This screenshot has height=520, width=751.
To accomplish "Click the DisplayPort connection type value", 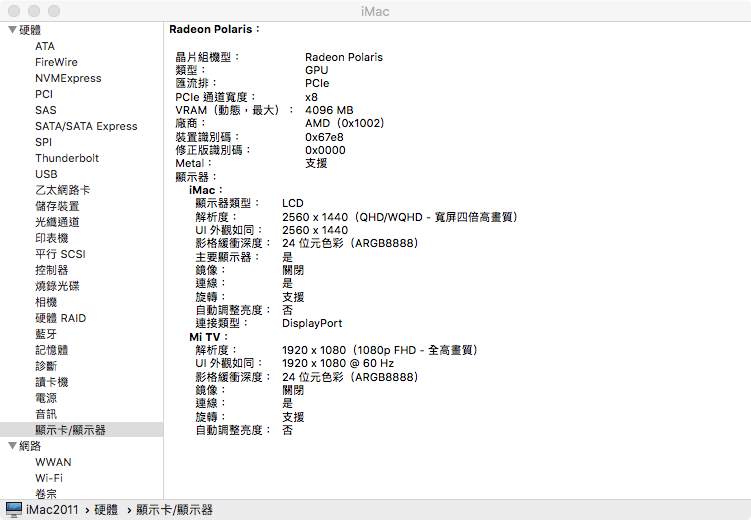I will click(312, 323).
